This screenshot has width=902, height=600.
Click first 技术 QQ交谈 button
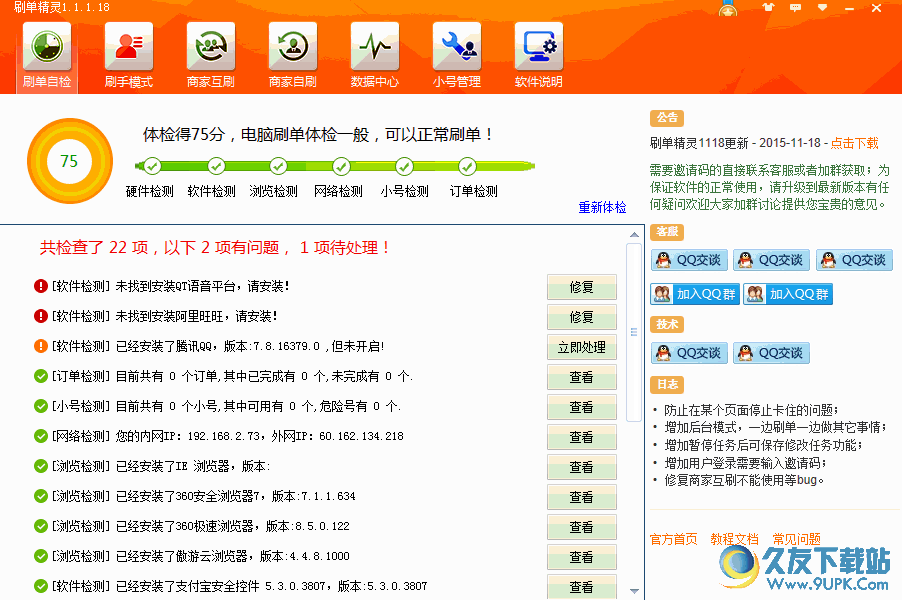[x=690, y=353]
